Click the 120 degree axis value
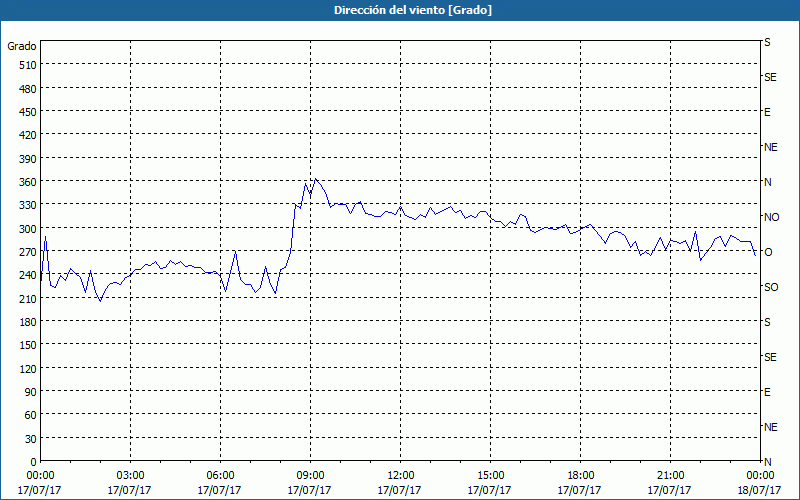Screen dimensions: 800x500 (28, 369)
